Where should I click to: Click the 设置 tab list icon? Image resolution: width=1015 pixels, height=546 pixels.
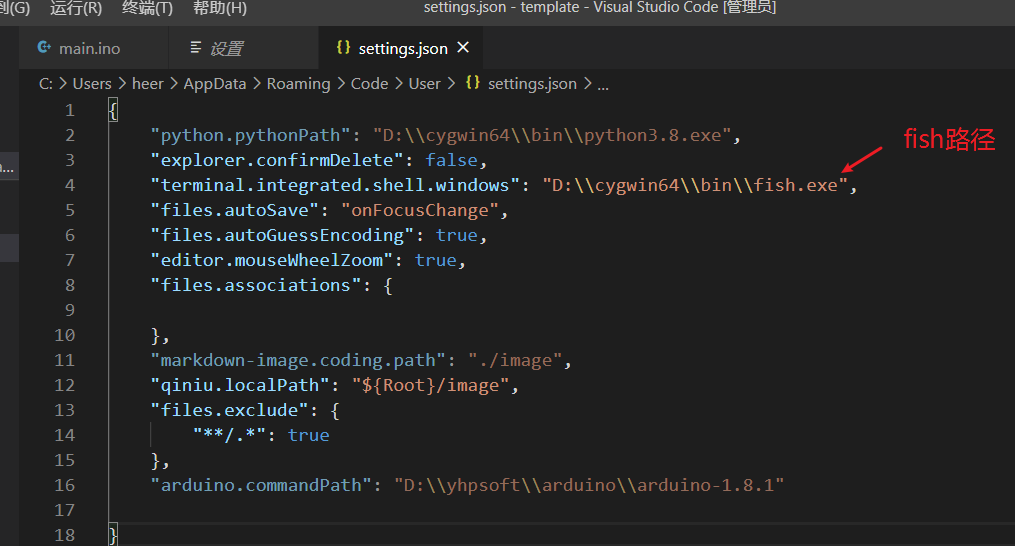pos(195,47)
